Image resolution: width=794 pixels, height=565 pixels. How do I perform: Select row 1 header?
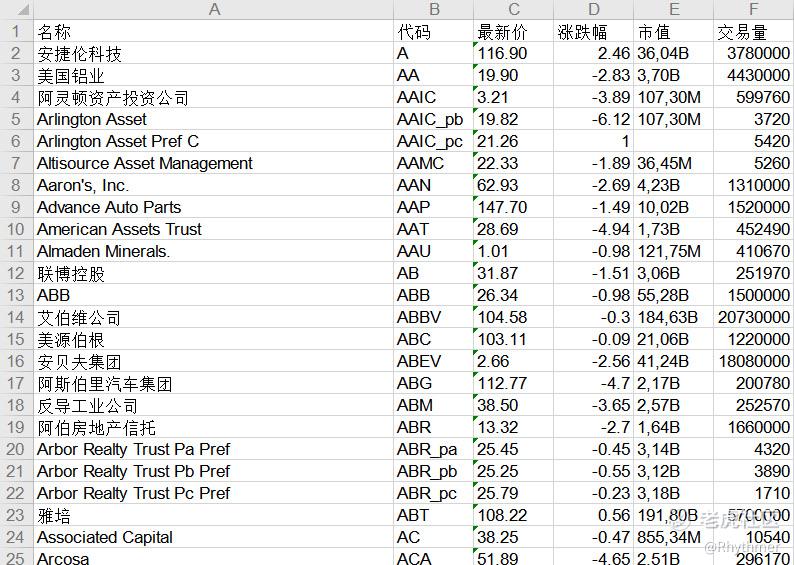pos(17,31)
